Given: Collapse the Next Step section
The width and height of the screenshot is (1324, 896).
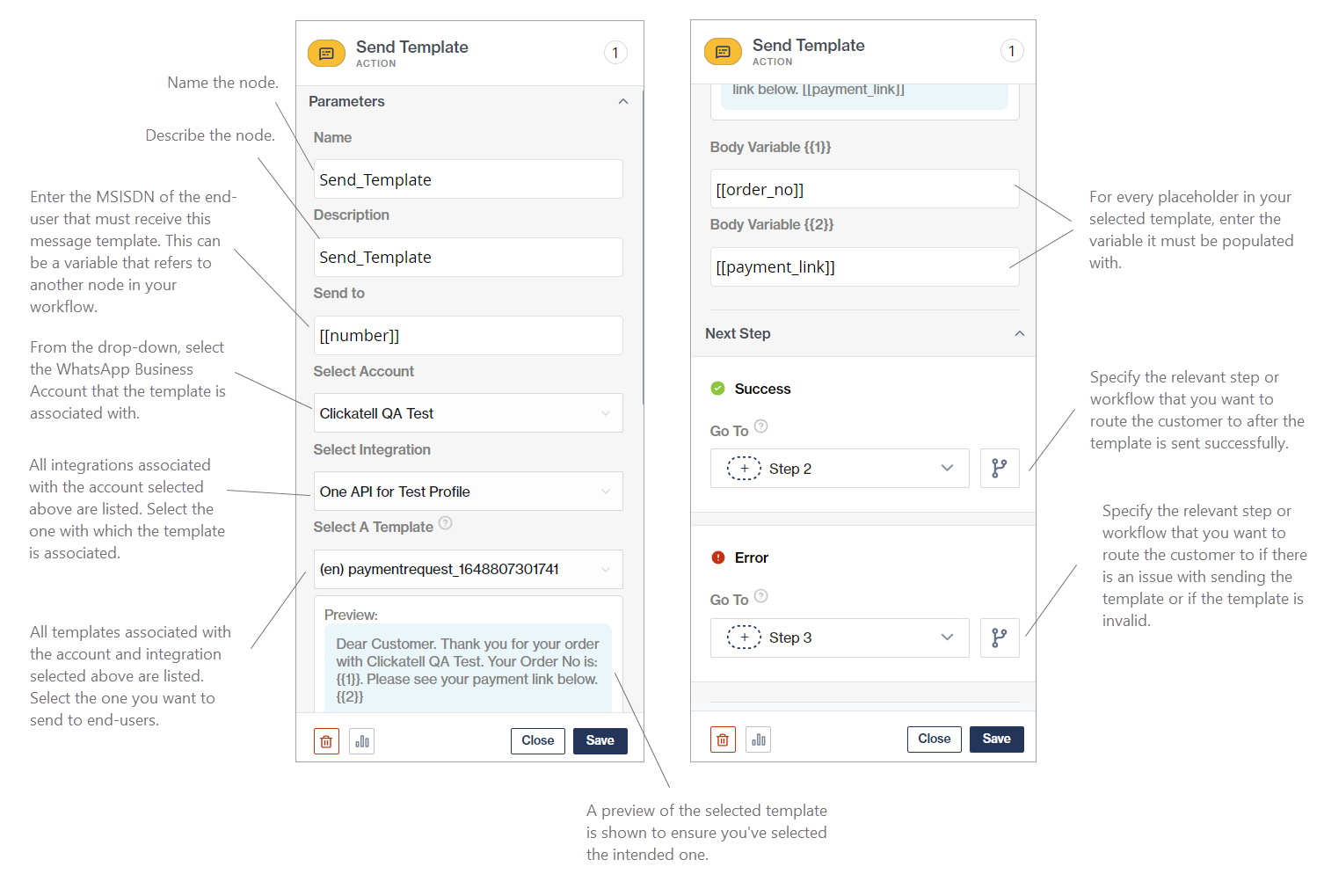Looking at the screenshot, I should 1020,334.
